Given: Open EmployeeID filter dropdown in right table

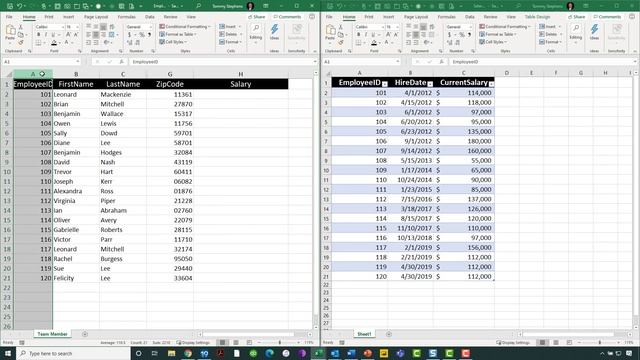Looking at the screenshot, I should 384,84.
